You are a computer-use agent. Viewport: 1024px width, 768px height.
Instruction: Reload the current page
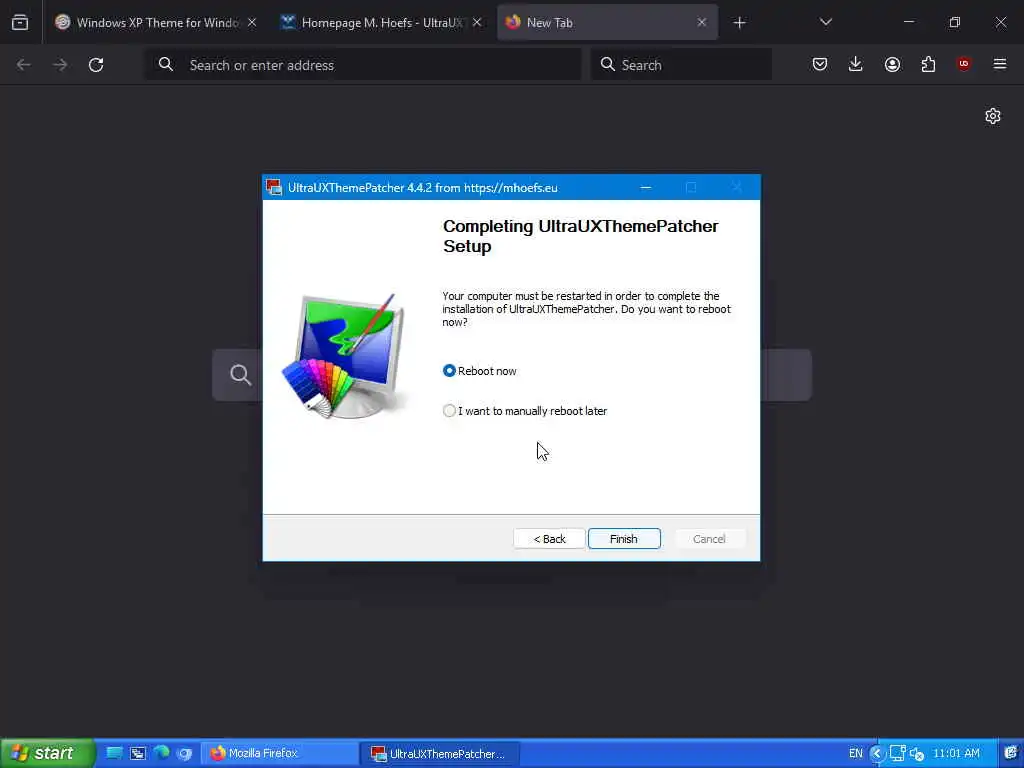96,65
